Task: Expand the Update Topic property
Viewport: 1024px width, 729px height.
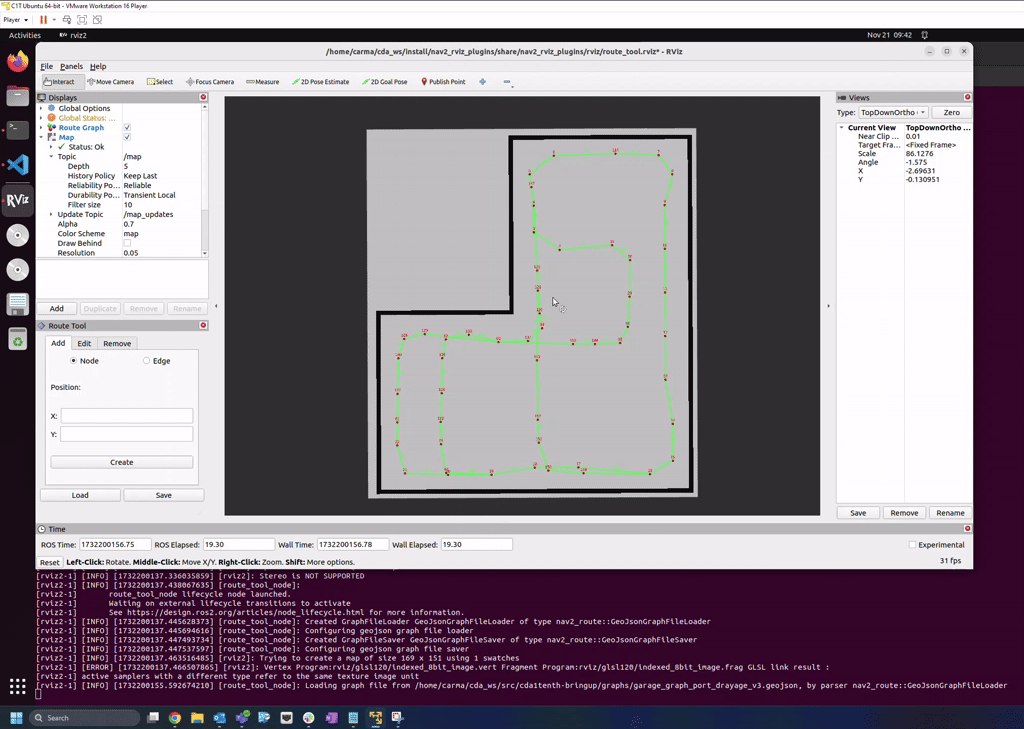Action: point(51,214)
